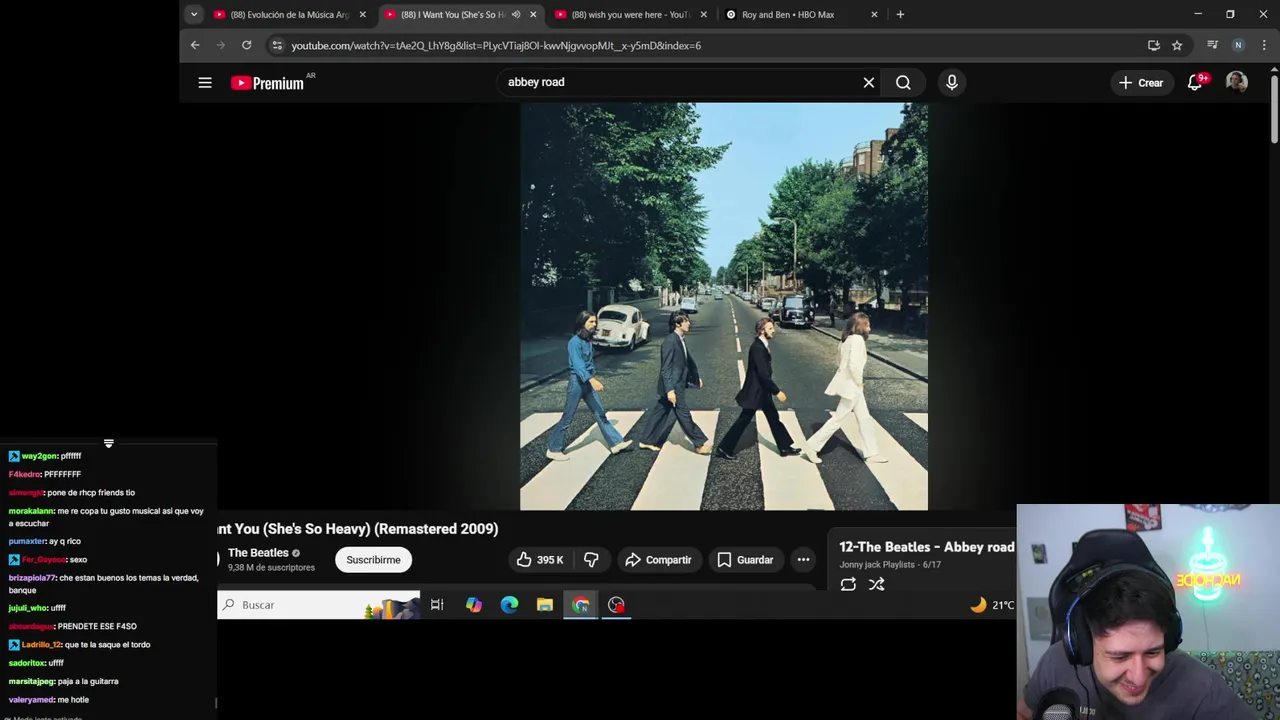Open a new browser tab
Screen dimensions: 1280x720
[x=900, y=14]
